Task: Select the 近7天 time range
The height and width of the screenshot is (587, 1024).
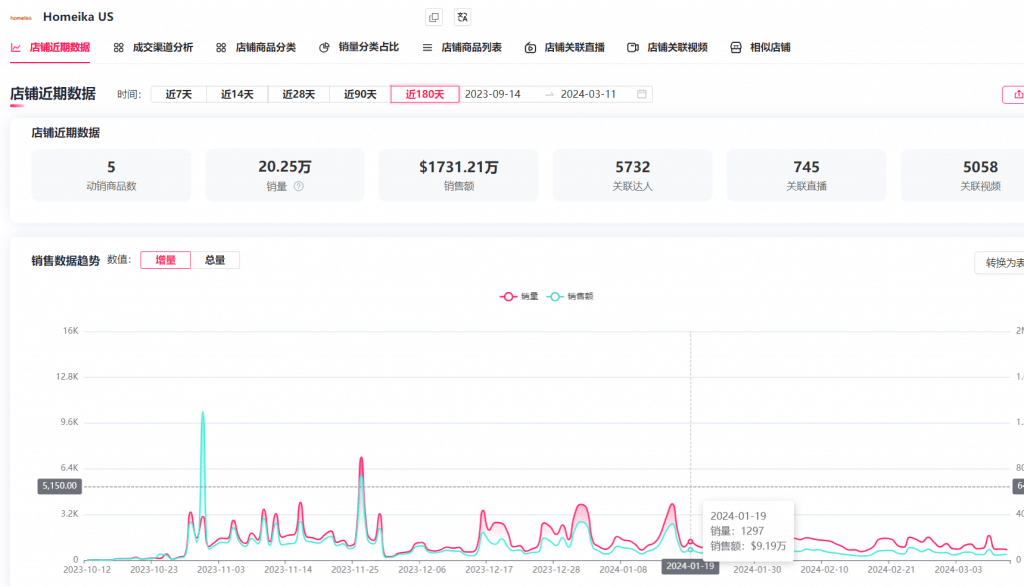Action: click(x=178, y=94)
